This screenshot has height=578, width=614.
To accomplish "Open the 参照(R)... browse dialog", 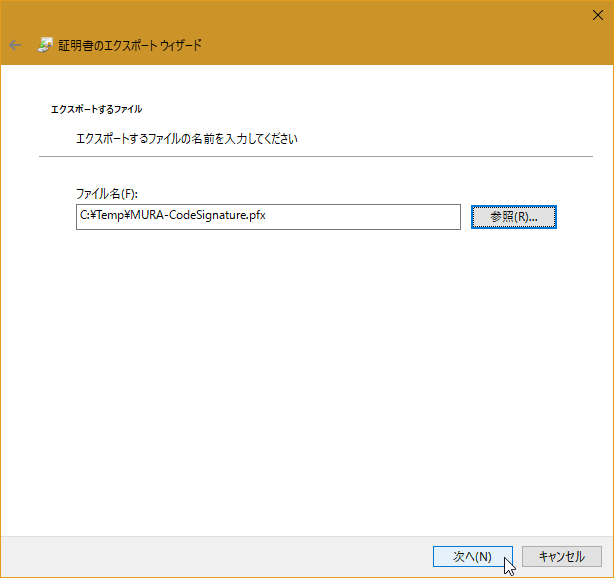I will point(514,217).
